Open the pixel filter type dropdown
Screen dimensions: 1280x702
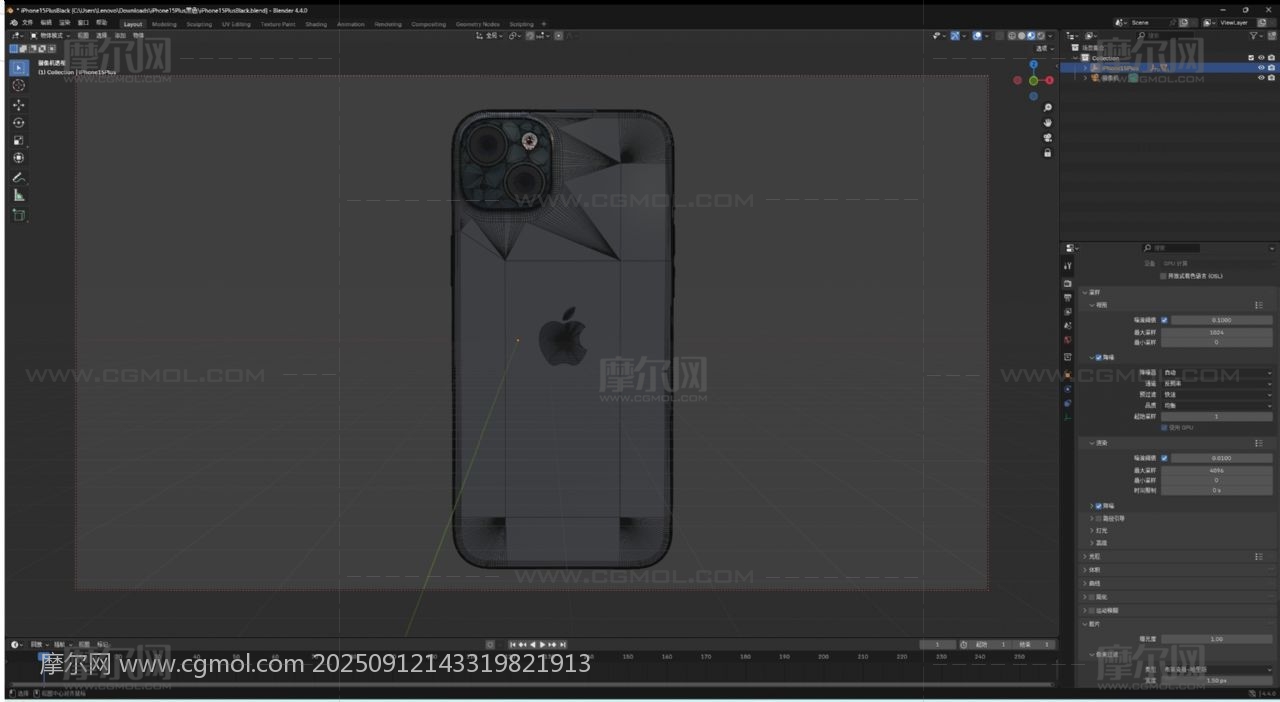(x=1217, y=669)
